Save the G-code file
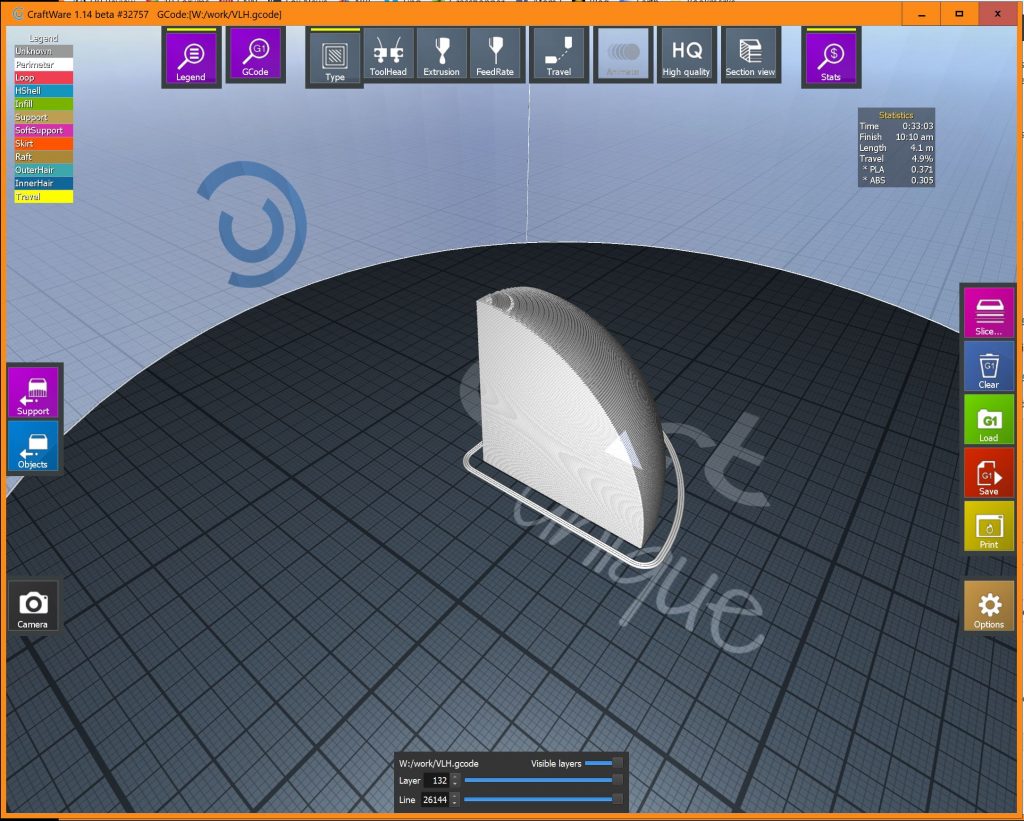1024x821 pixels. click(988, 475)
